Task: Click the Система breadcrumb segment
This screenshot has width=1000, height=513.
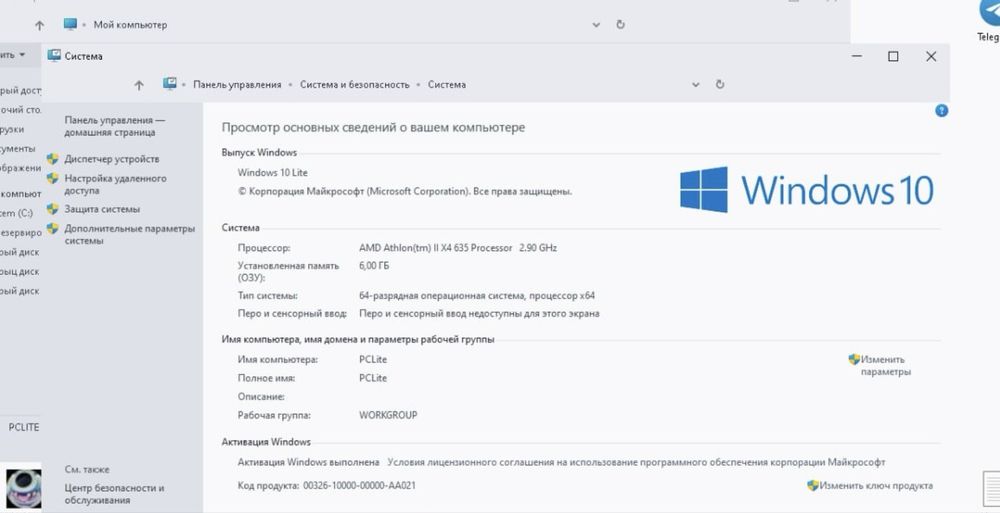Action: click(446, 84)
